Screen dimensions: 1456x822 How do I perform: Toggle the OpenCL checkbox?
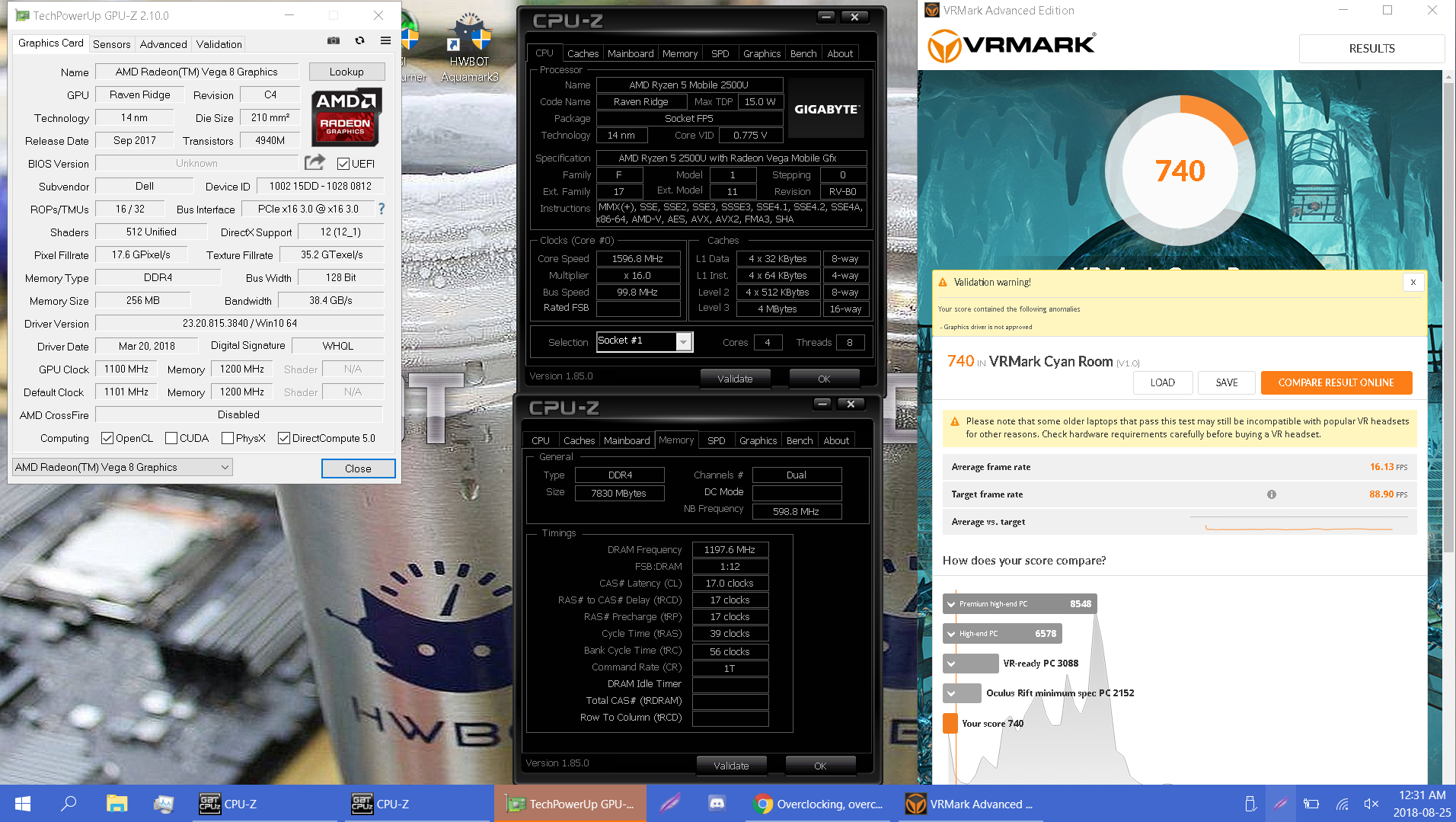click(107, 438)
